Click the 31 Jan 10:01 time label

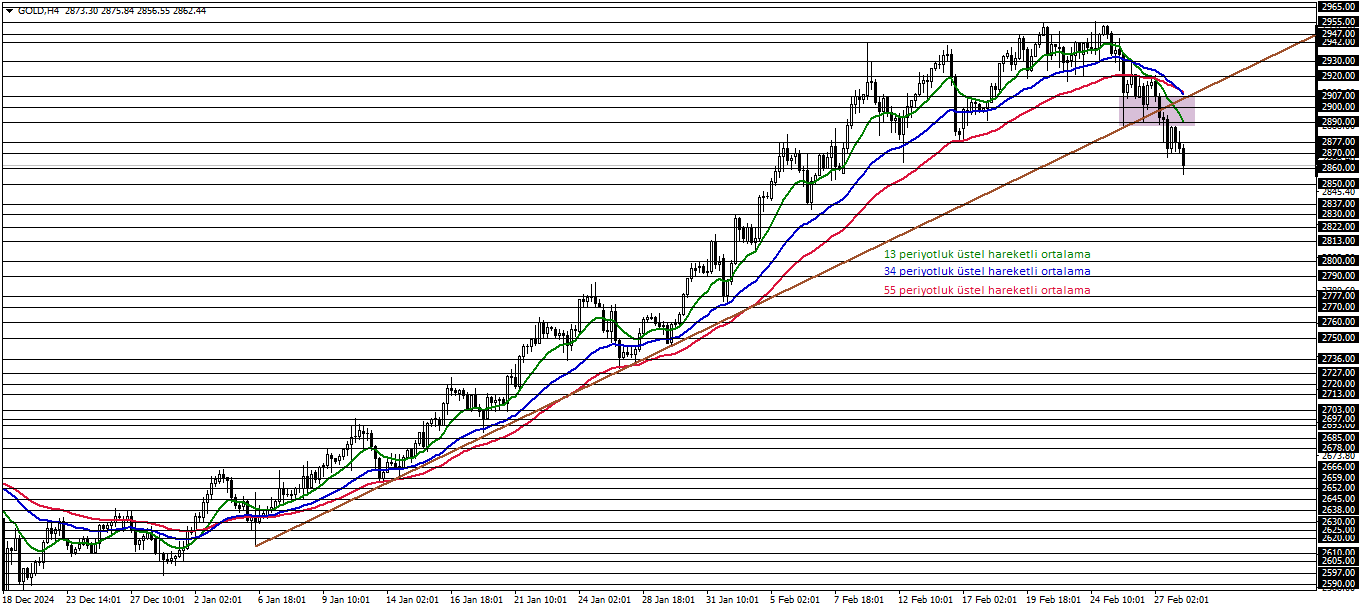pyautogui.click(x=732, y=599)
